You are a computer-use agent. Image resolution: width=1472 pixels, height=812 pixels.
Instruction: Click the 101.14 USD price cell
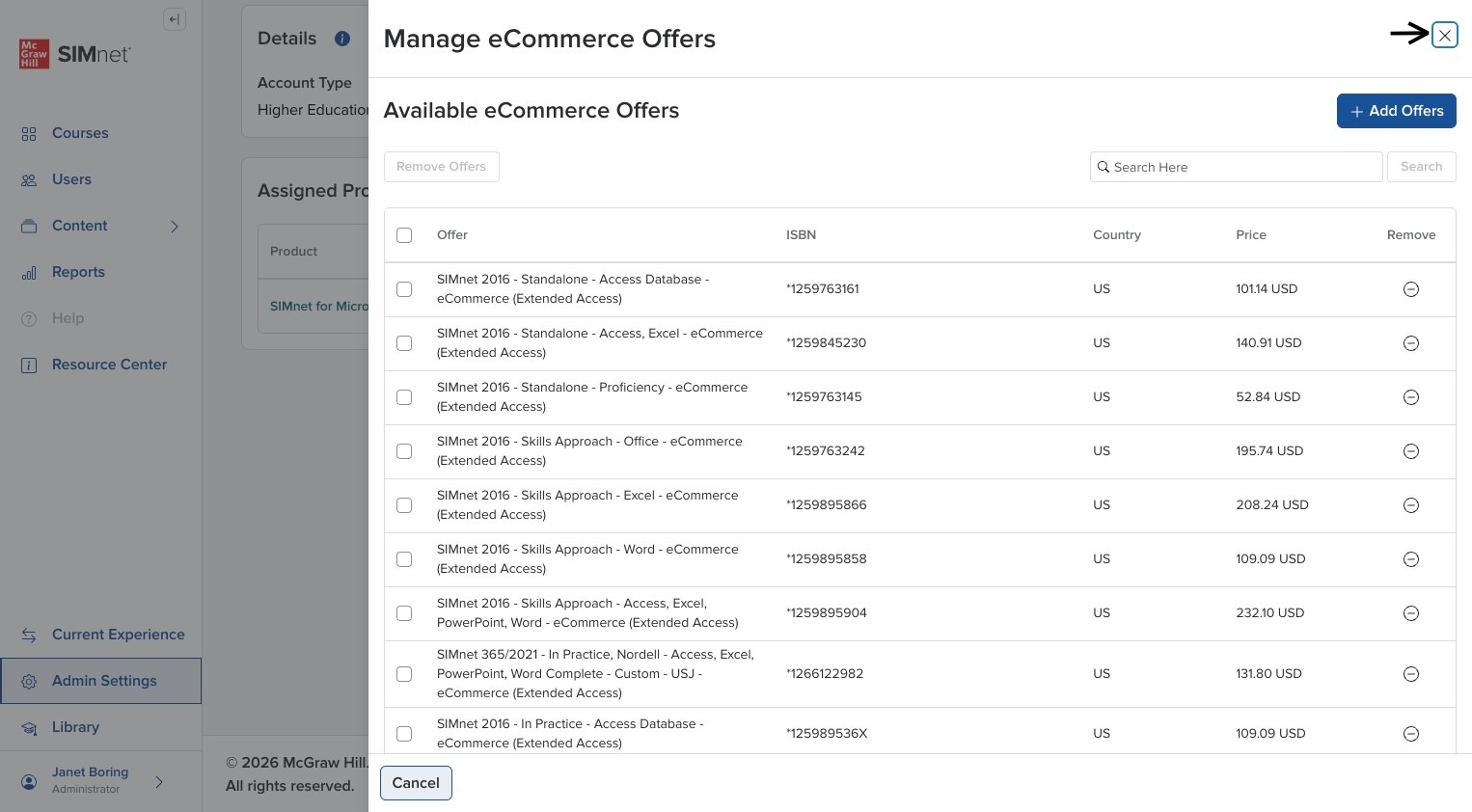pyautogui.click(x=1267, y=289)
